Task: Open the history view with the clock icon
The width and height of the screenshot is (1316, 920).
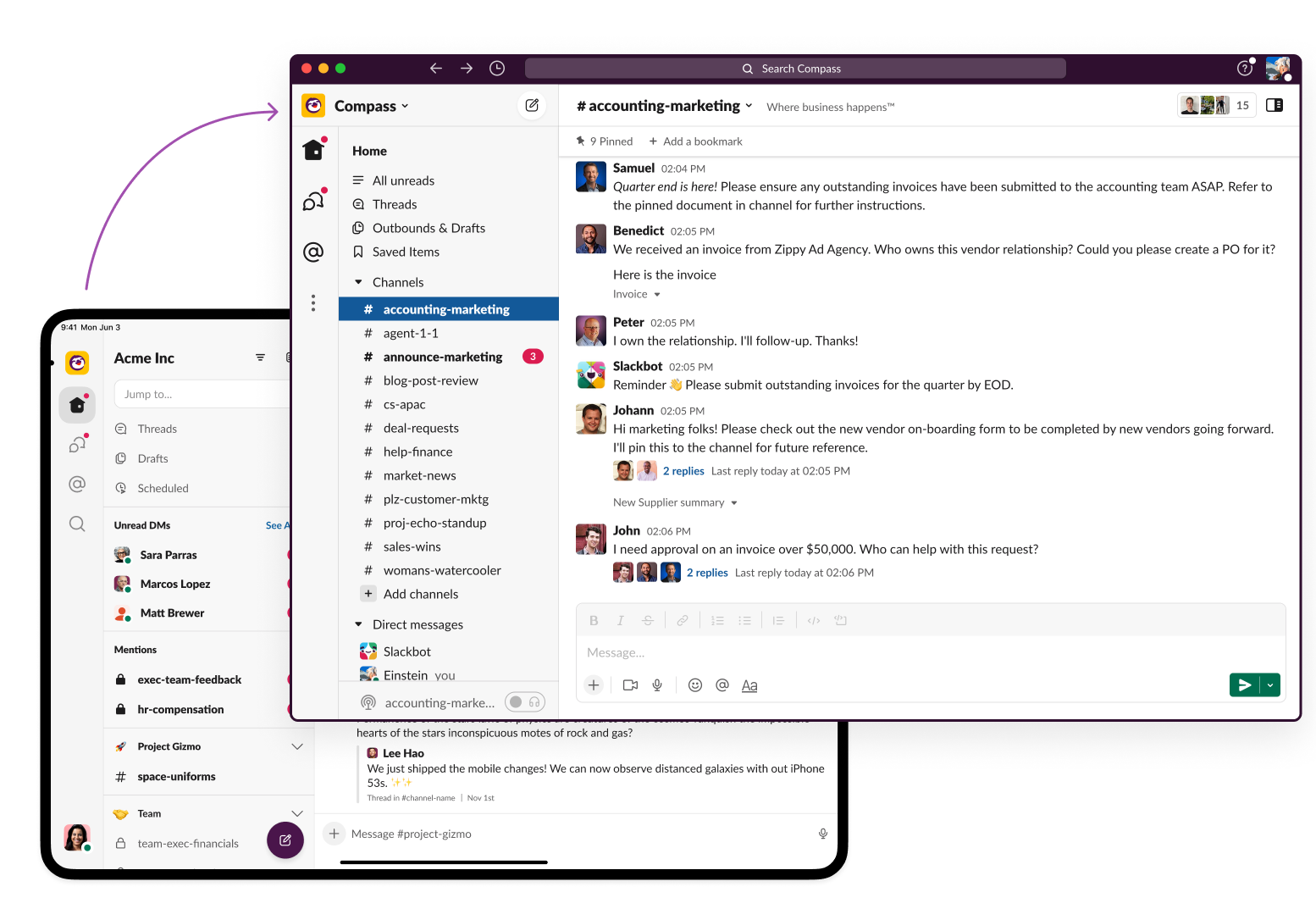Action: 497,68
